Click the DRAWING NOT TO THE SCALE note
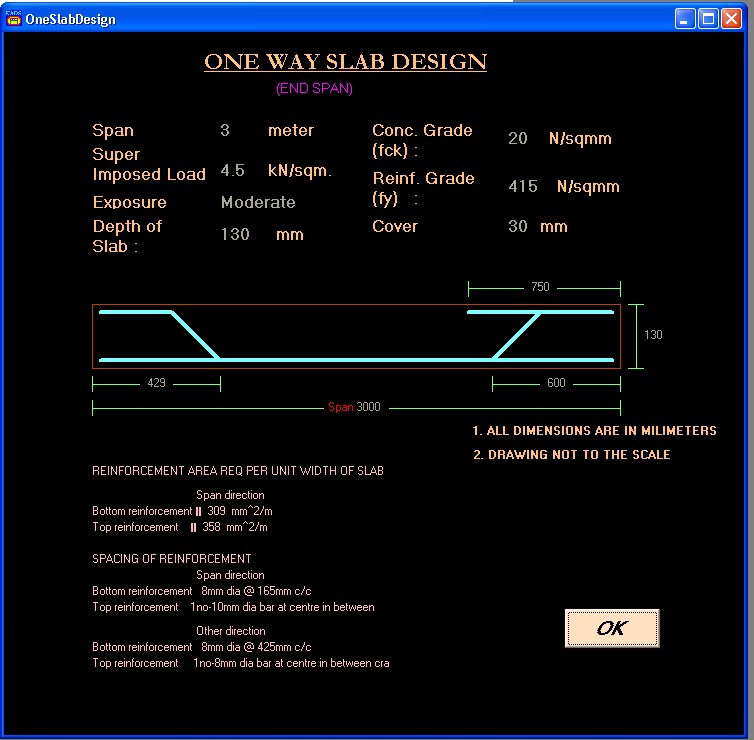This screenshot has width=754, height=740. click(x=572, y=455)
